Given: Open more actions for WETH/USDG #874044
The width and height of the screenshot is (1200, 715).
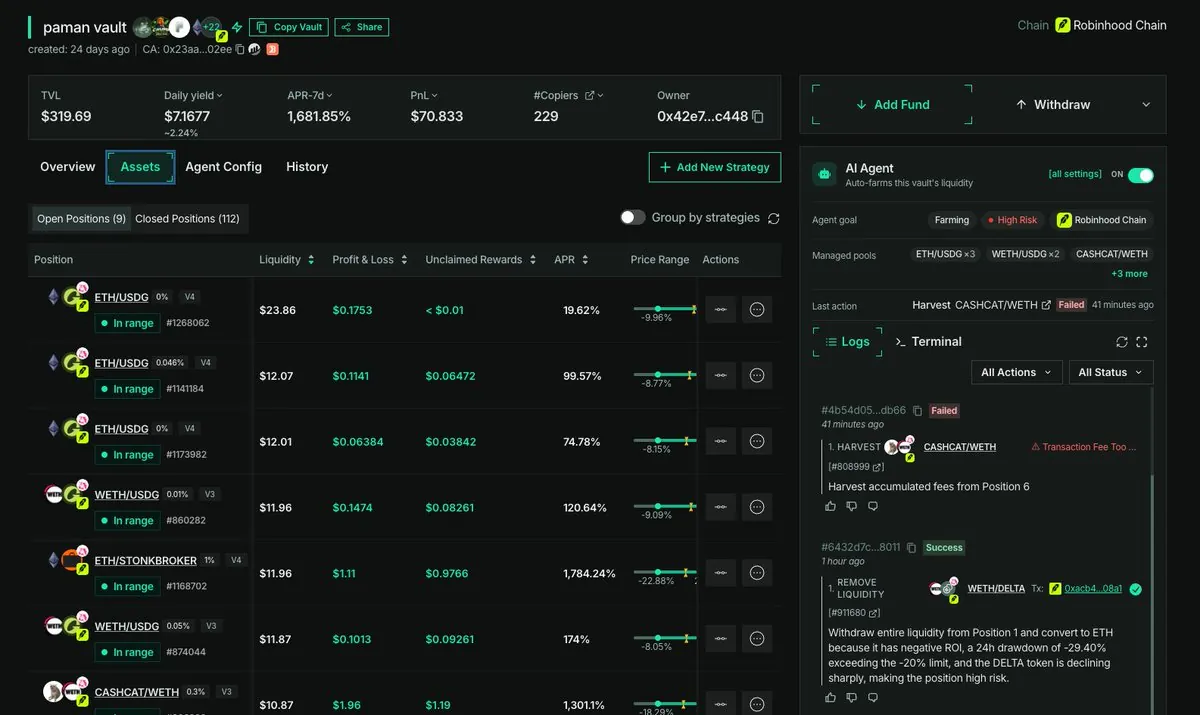Looking at the screenshot, I should point(757,639).
